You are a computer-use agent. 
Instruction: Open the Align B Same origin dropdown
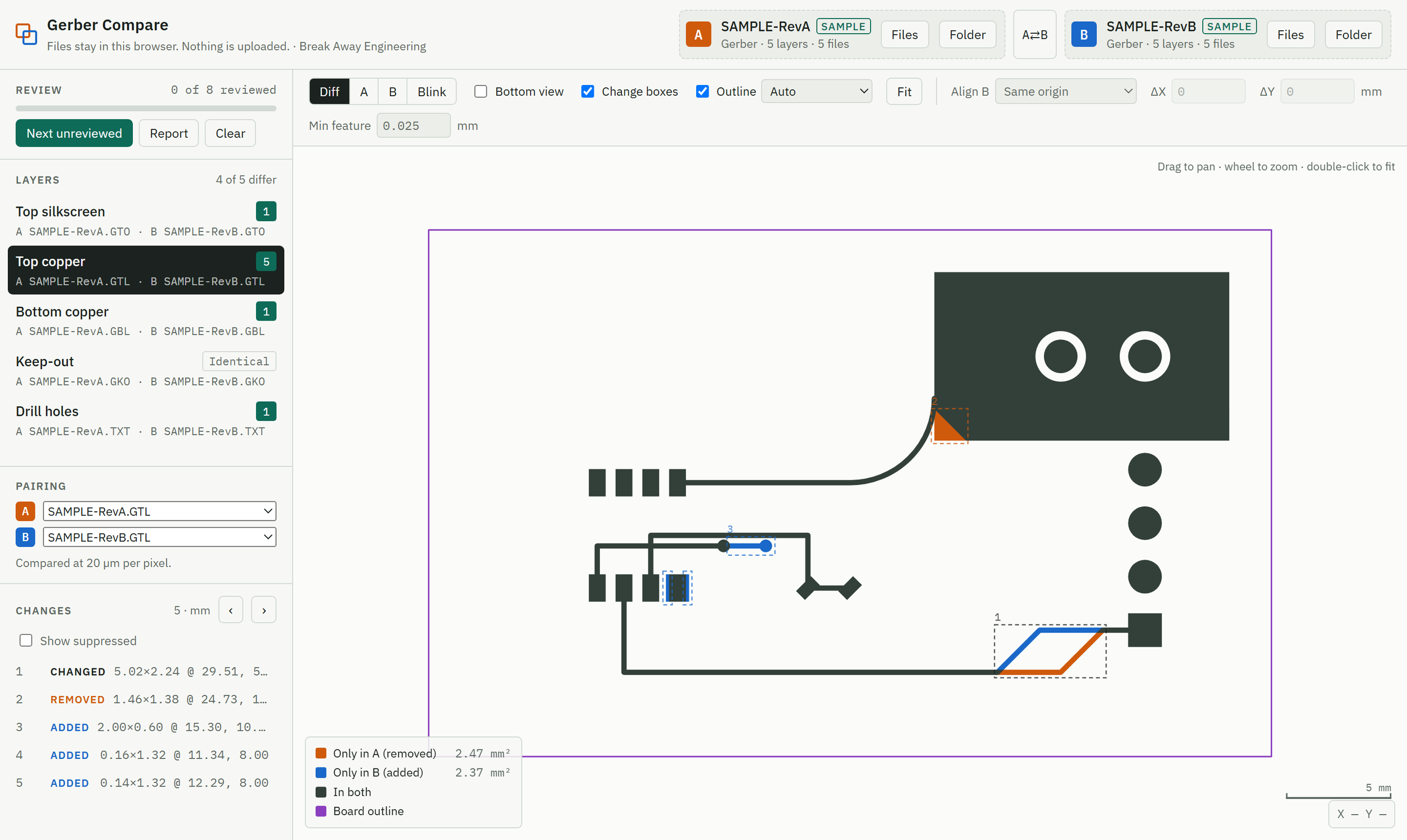click(1065, 91)
